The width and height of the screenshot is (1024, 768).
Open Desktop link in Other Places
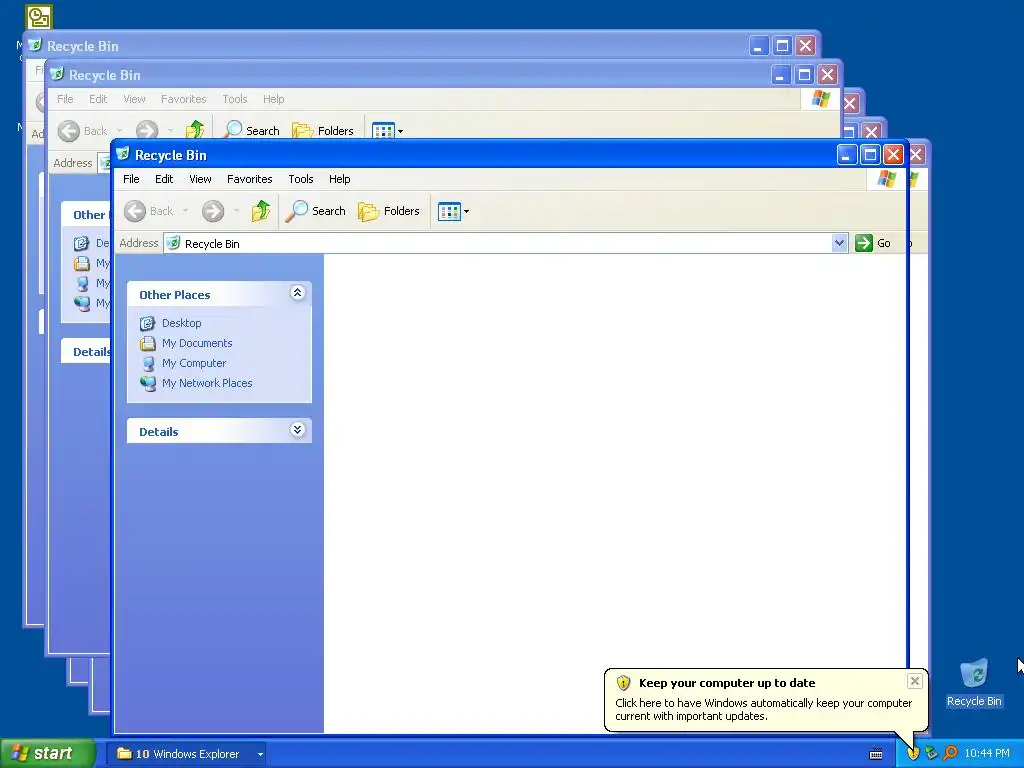182,323
